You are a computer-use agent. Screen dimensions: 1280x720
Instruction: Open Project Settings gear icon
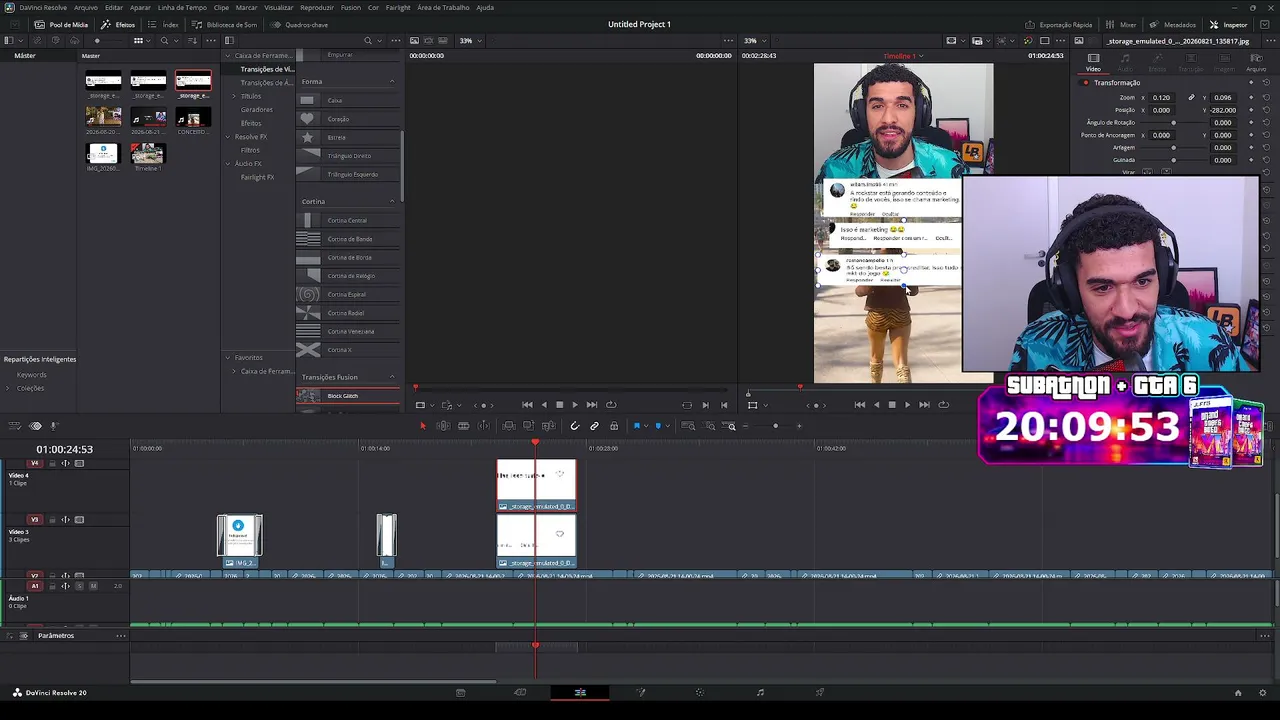(x=1263, y=692)
